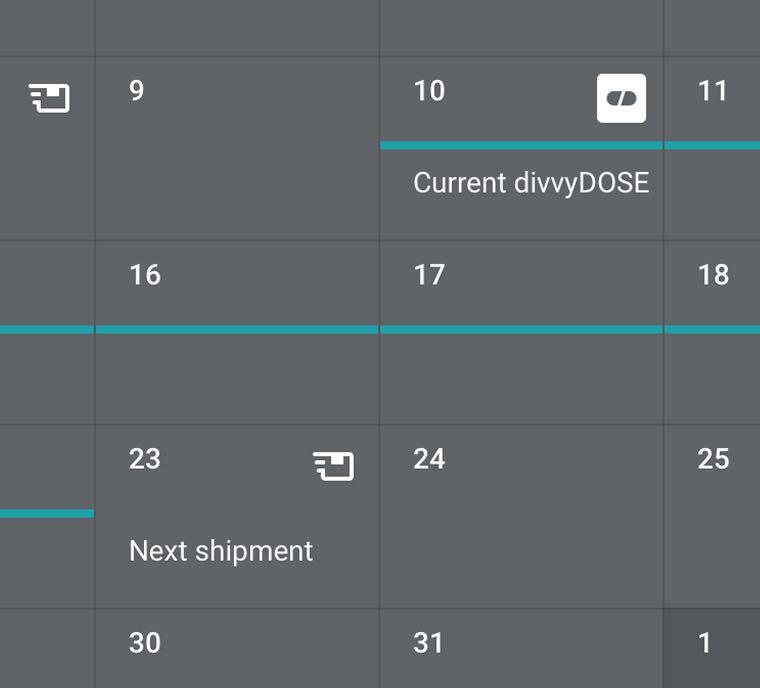The height and width of the screenshot is (688, 760).
Task: Click the pill icon on day 10
Action: pyautogui.click(x=621, y=98)
